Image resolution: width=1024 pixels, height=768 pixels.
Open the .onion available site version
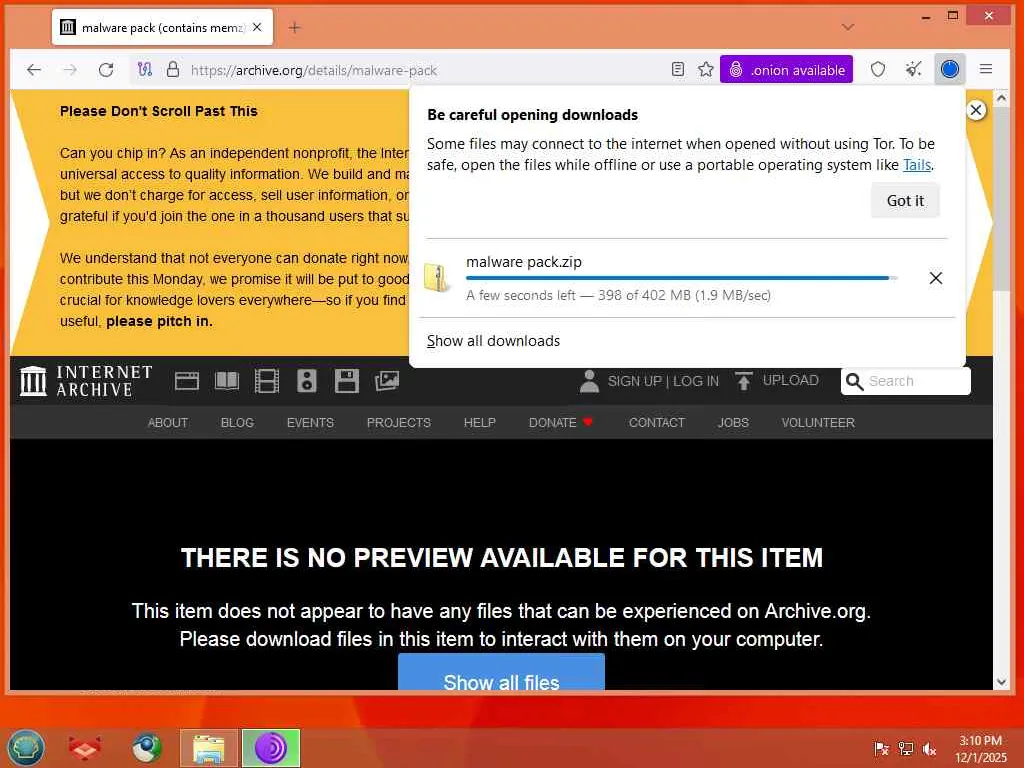(786, 69)
